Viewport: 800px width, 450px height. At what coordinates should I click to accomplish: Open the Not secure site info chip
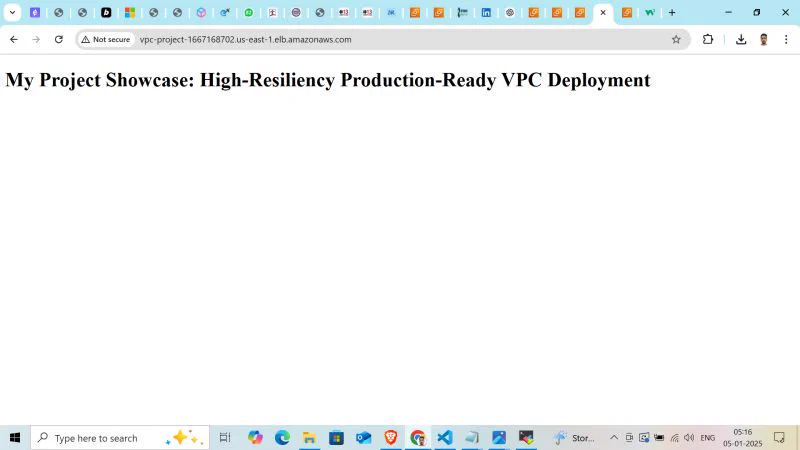pos(106,39)
